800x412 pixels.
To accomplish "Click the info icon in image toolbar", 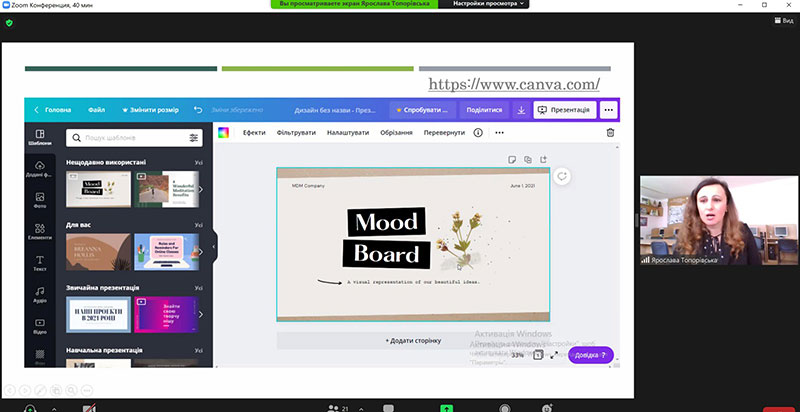I will [x=478, y=133].
